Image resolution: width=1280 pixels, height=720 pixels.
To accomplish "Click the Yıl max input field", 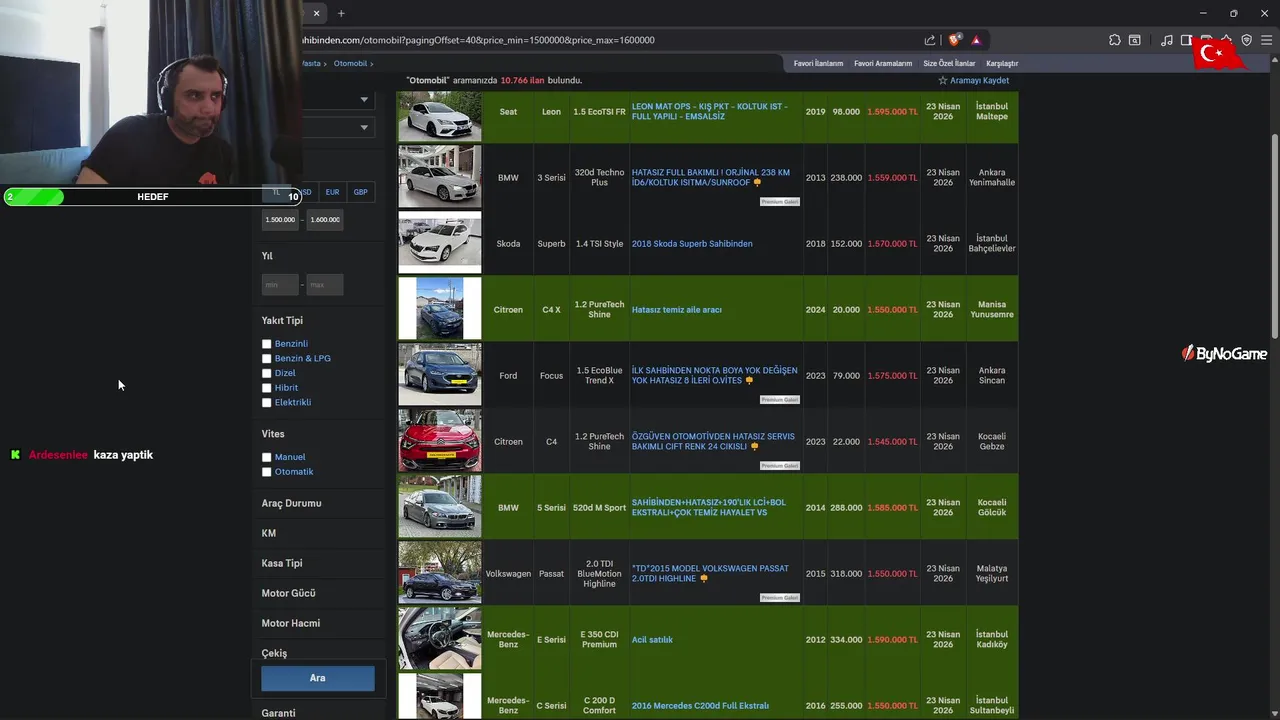I will [325, 285].
